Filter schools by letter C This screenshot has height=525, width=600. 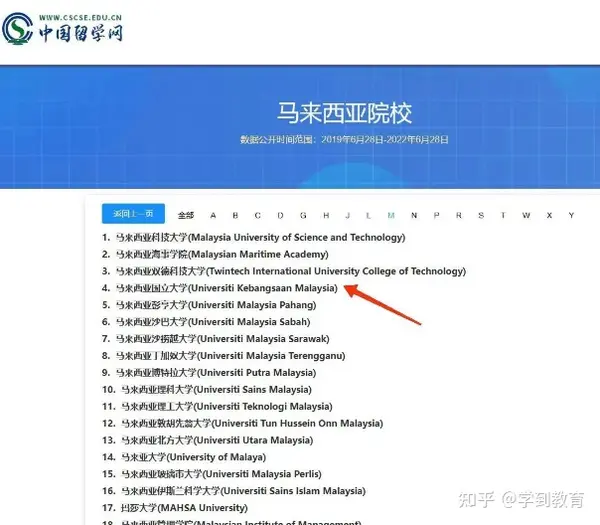(258, 215)
